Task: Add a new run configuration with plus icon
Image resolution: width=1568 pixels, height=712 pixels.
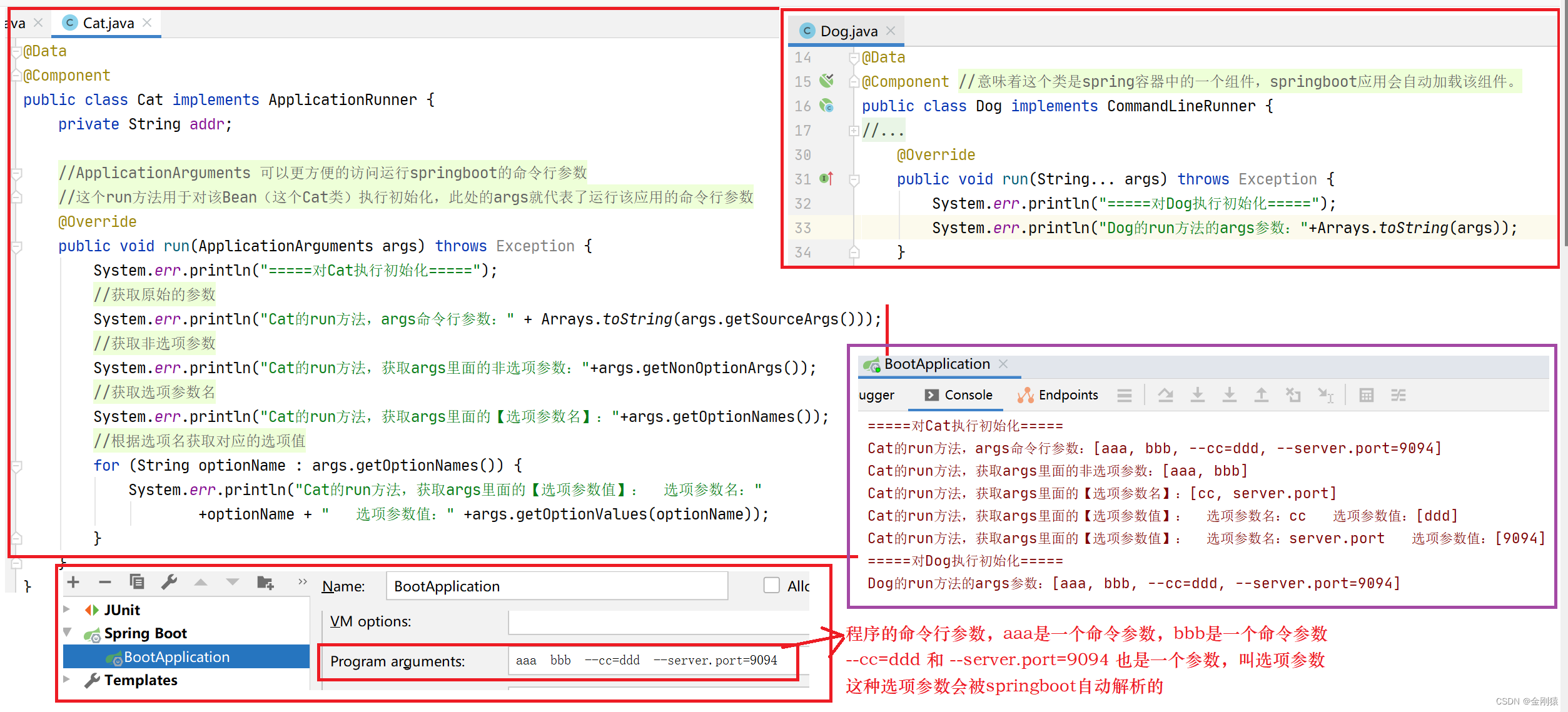Action: [73, 583]
